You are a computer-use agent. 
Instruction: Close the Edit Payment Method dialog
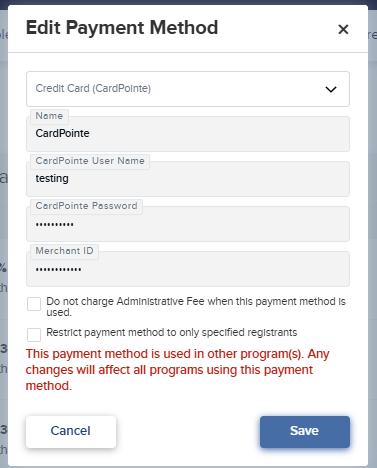coord(343,29)
